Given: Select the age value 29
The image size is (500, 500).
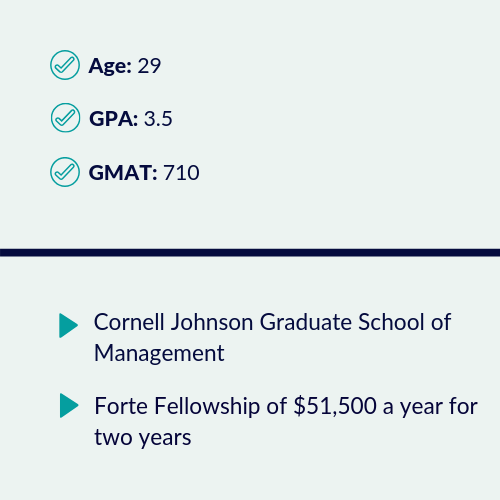Looking at the screenshot, I should 149,66.
